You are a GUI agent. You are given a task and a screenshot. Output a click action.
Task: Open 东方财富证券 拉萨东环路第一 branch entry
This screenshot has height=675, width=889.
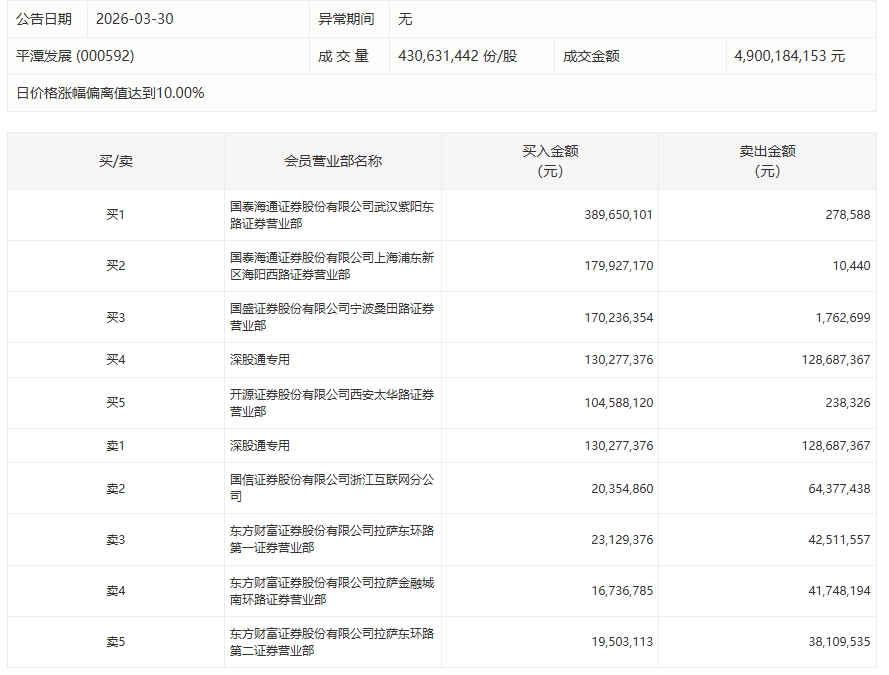[x=332, y=540]
